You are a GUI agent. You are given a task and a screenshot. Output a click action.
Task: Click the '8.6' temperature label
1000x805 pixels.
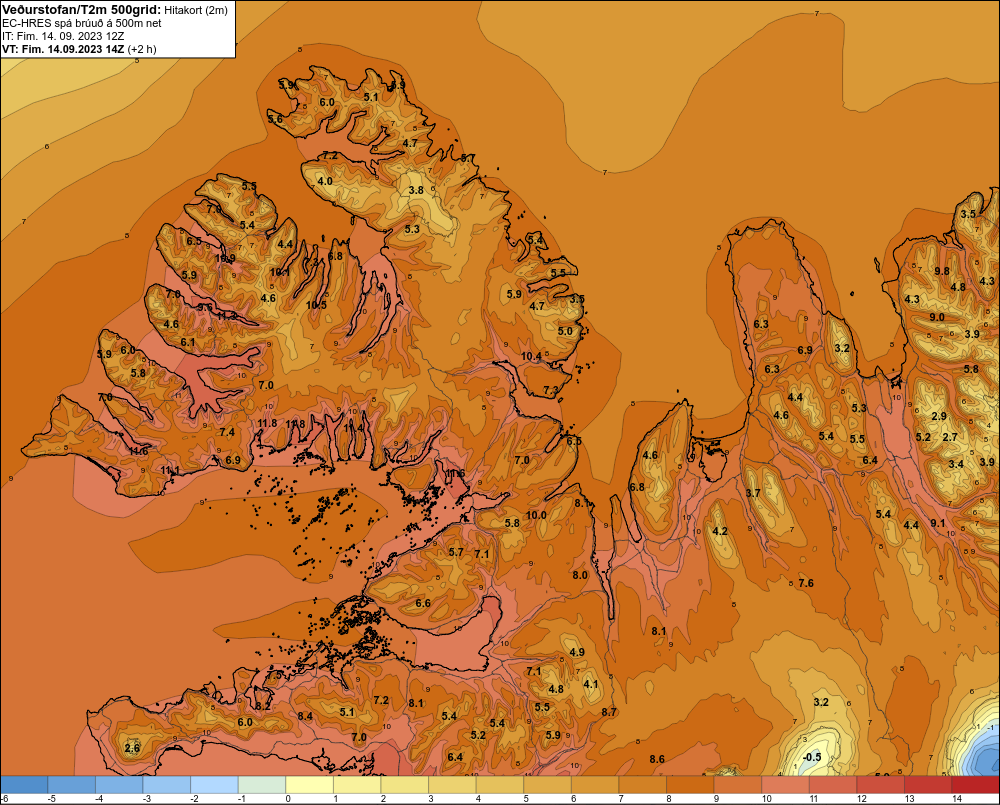click(x=657, y=759)
